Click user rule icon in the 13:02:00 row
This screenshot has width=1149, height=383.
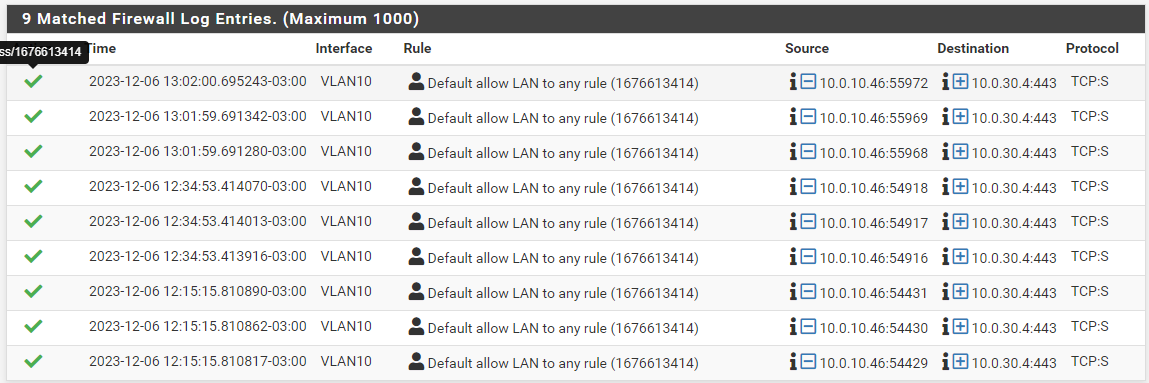point(416,81)
